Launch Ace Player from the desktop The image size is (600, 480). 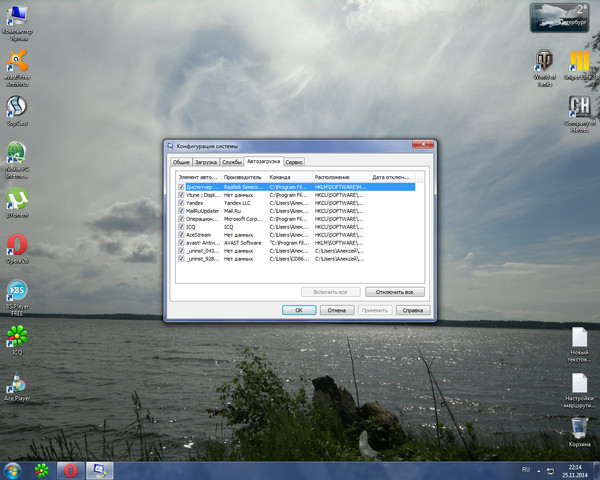tap(17, 386)
